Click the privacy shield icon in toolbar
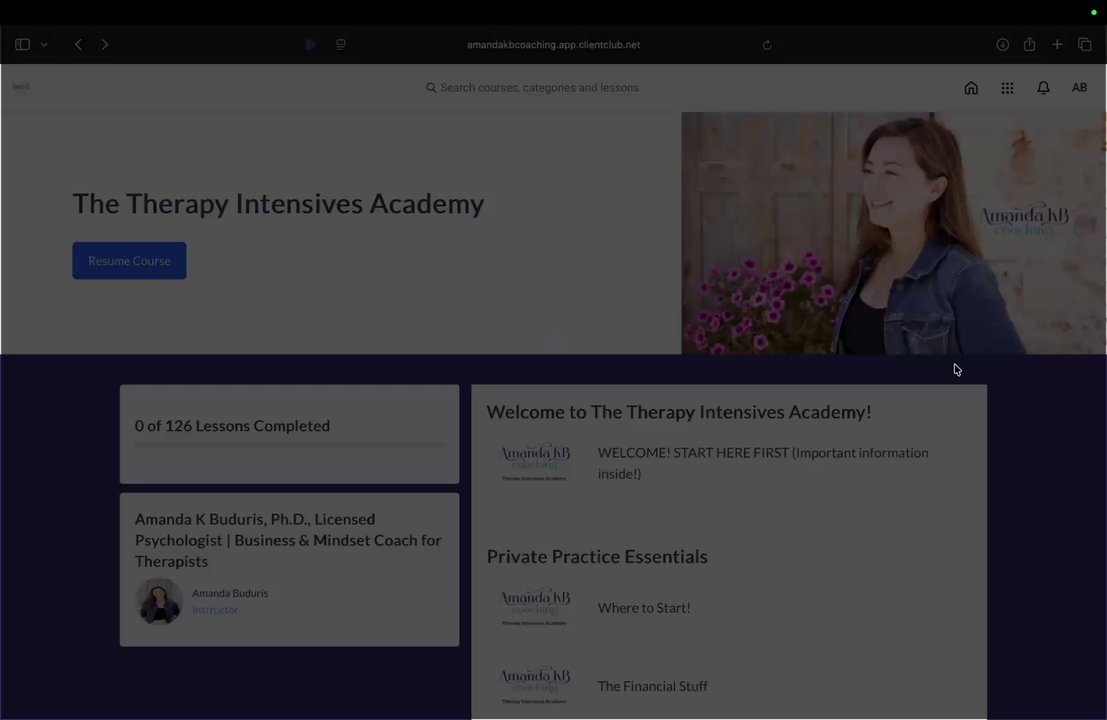Viewport: 1107px width, 720px height. 311,44
